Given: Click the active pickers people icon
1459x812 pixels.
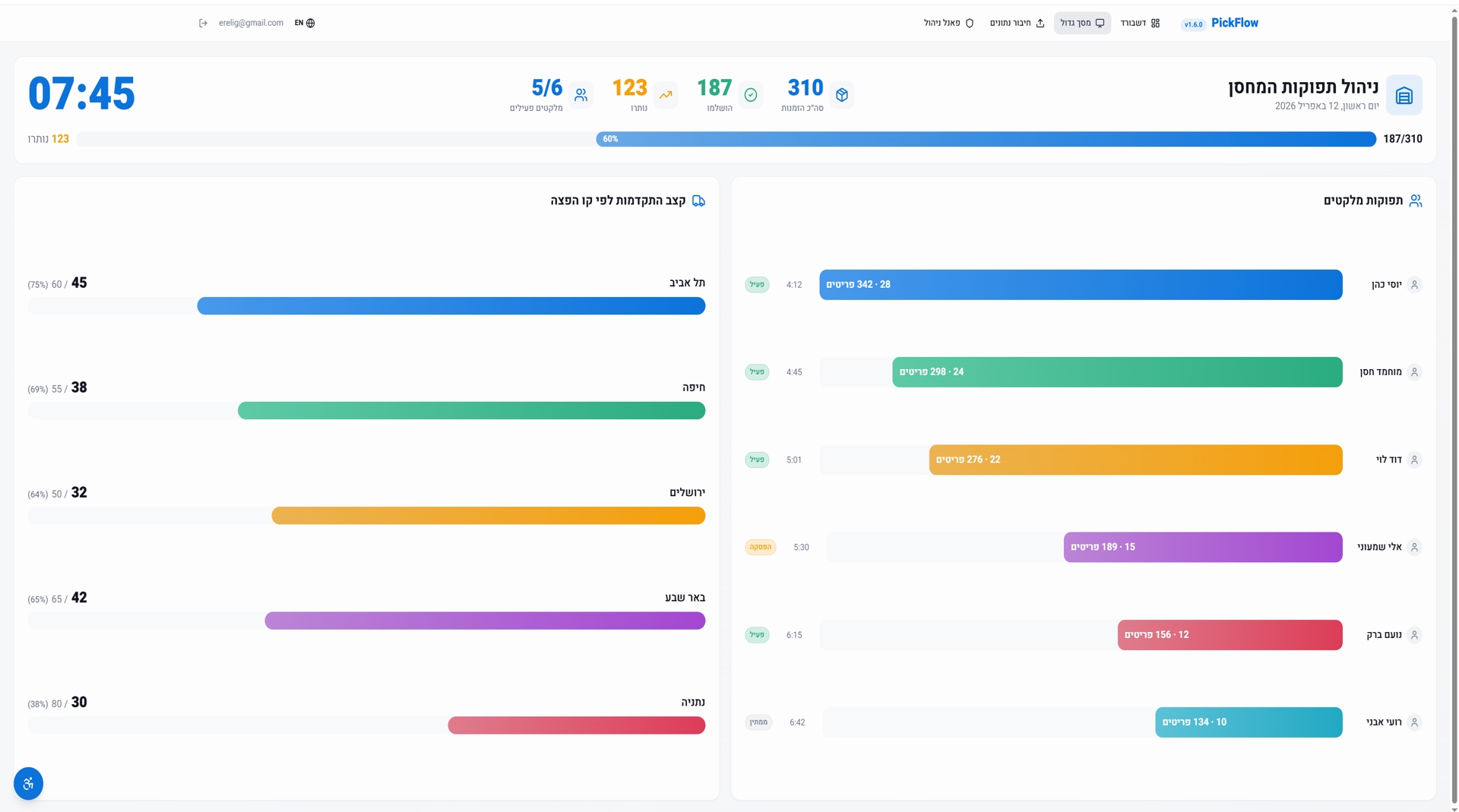Looking at the screenshot, I should (581, 95).
